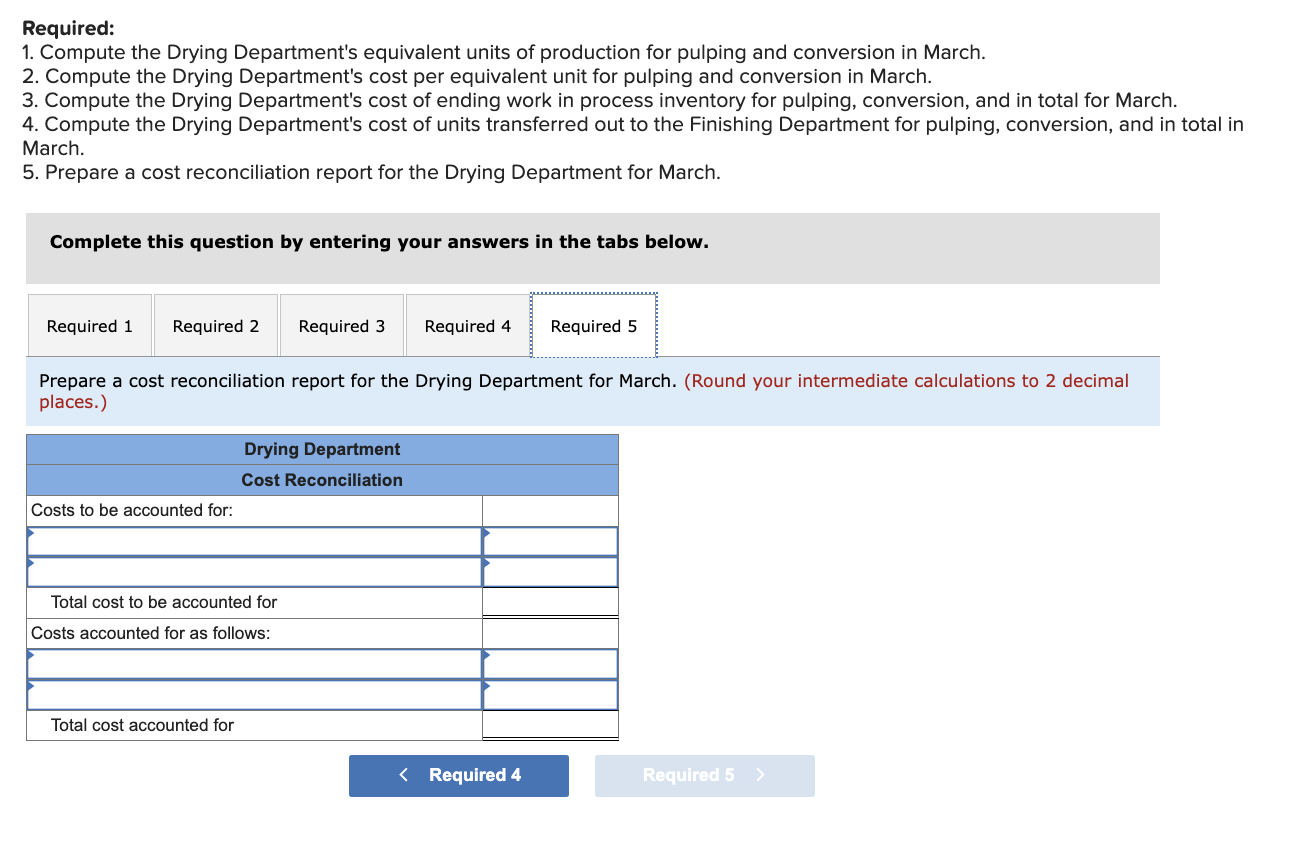Screen dimensions: 1298x860
Task: Open the Required 1 tab
Action: (x=90, y=326)
